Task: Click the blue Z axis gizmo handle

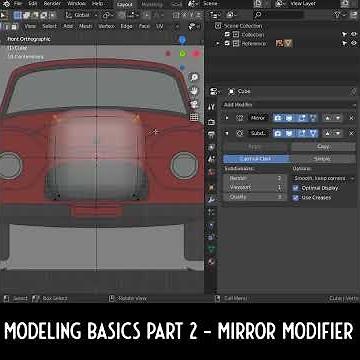Action: 182,40
